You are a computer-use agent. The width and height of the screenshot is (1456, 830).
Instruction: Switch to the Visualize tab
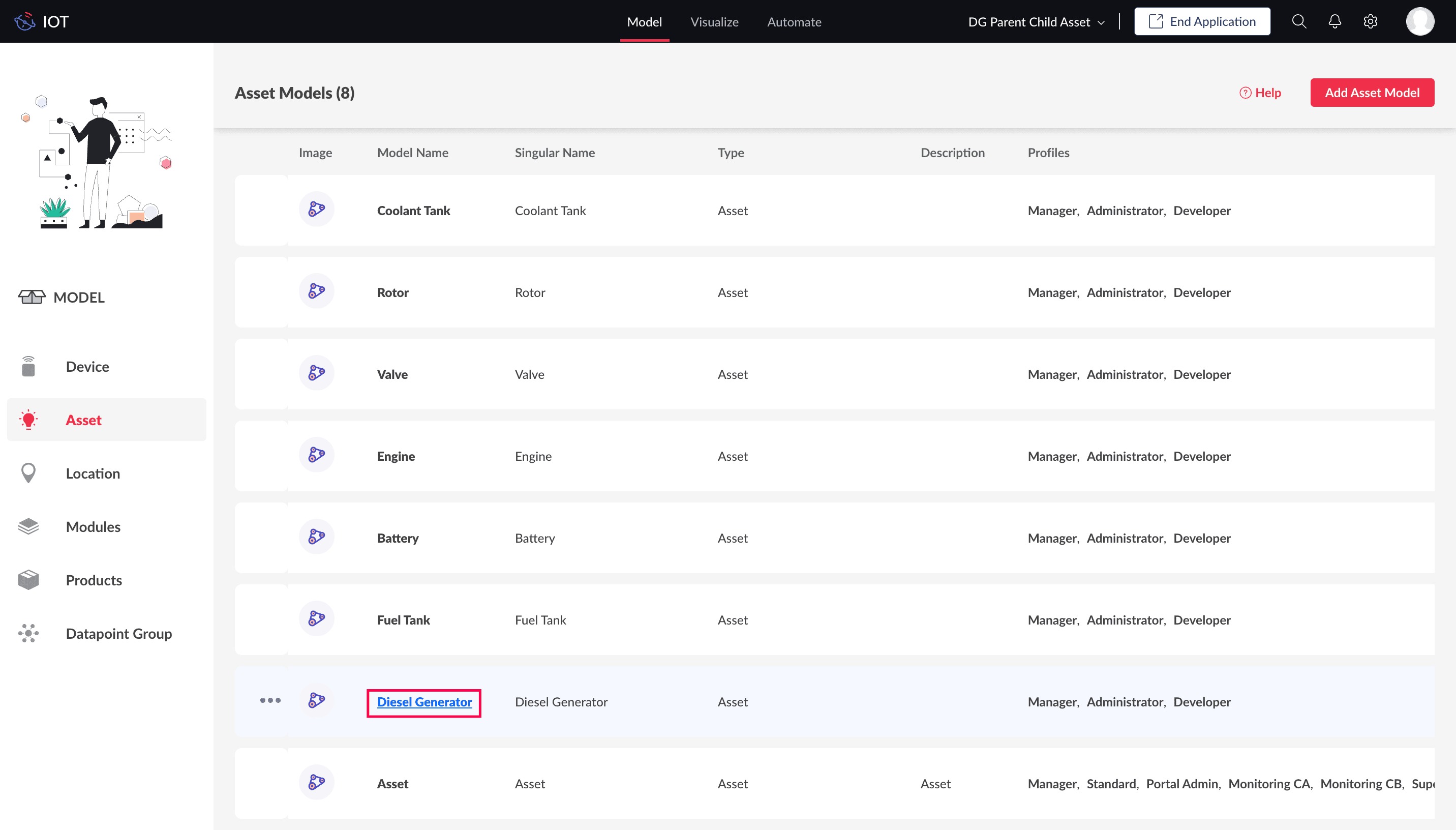(x=714, y=22)
